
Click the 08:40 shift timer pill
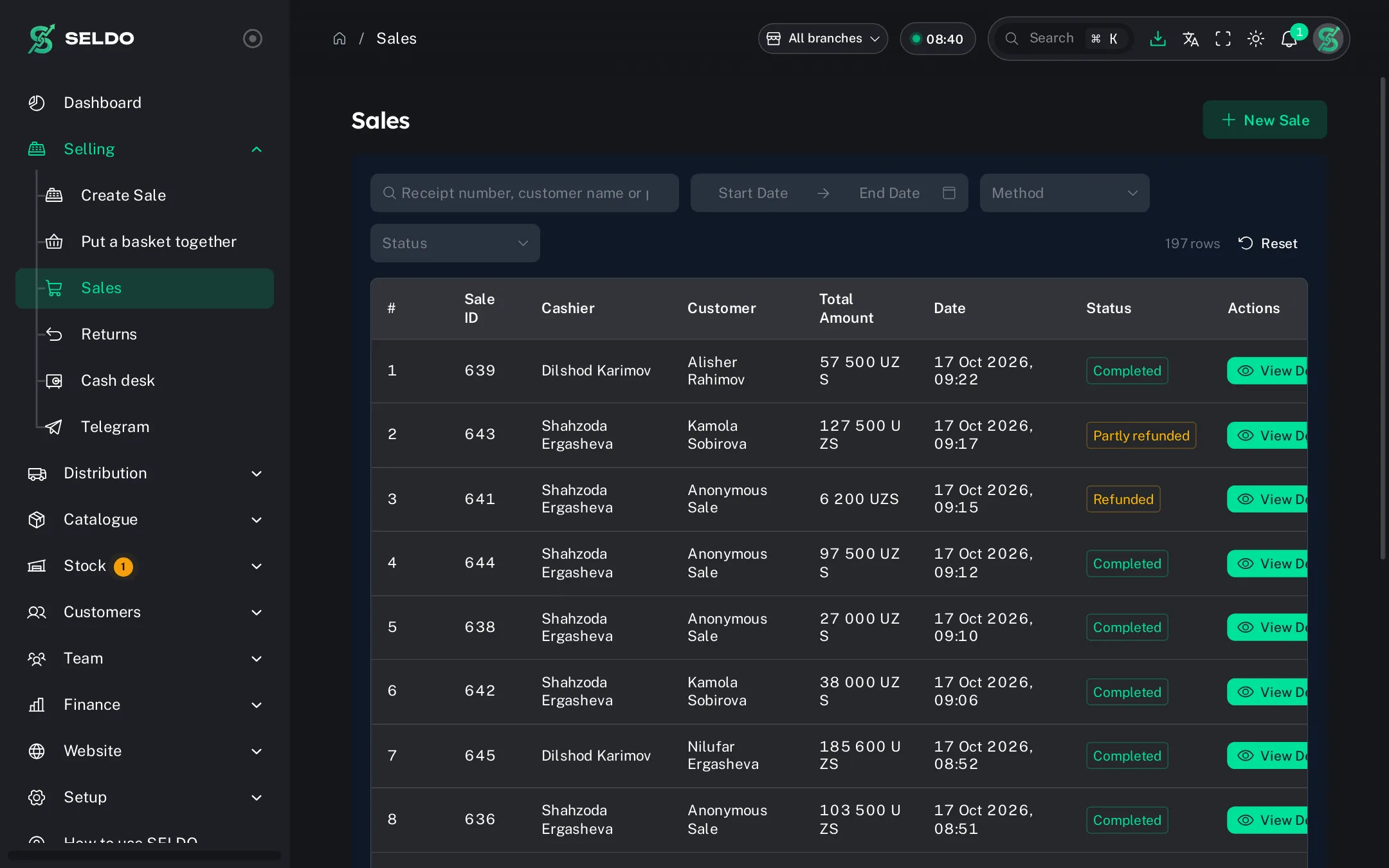pyautogui.click(x=938, y=39)
